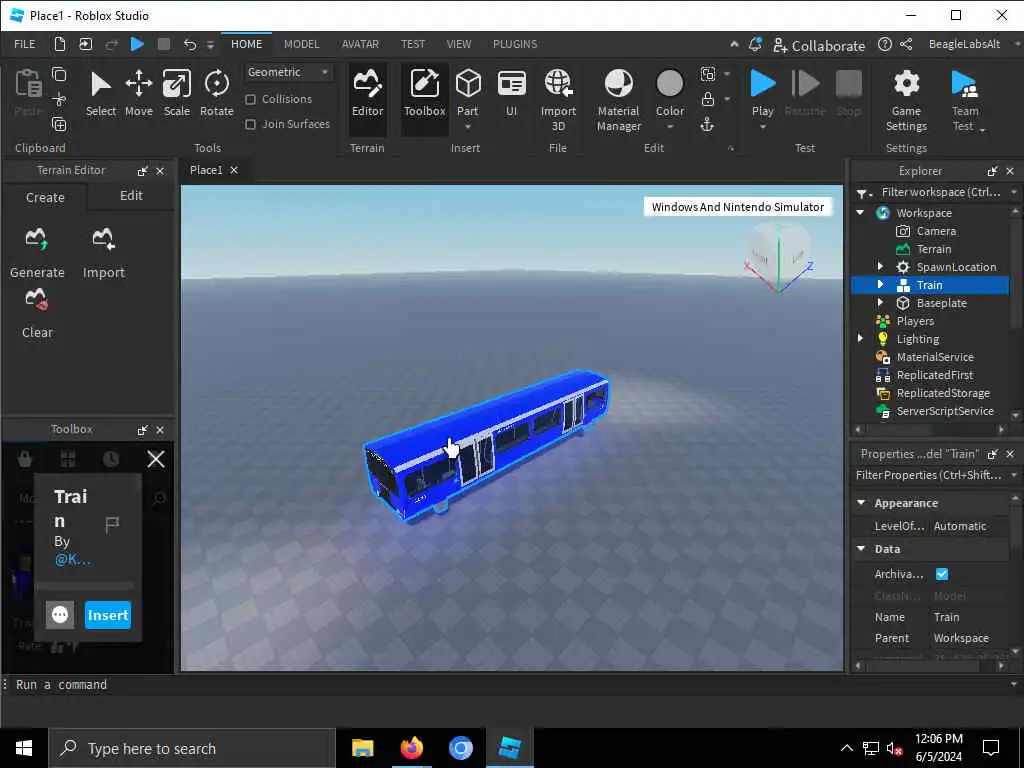Click the Import terrain icon

coord(103,240)
